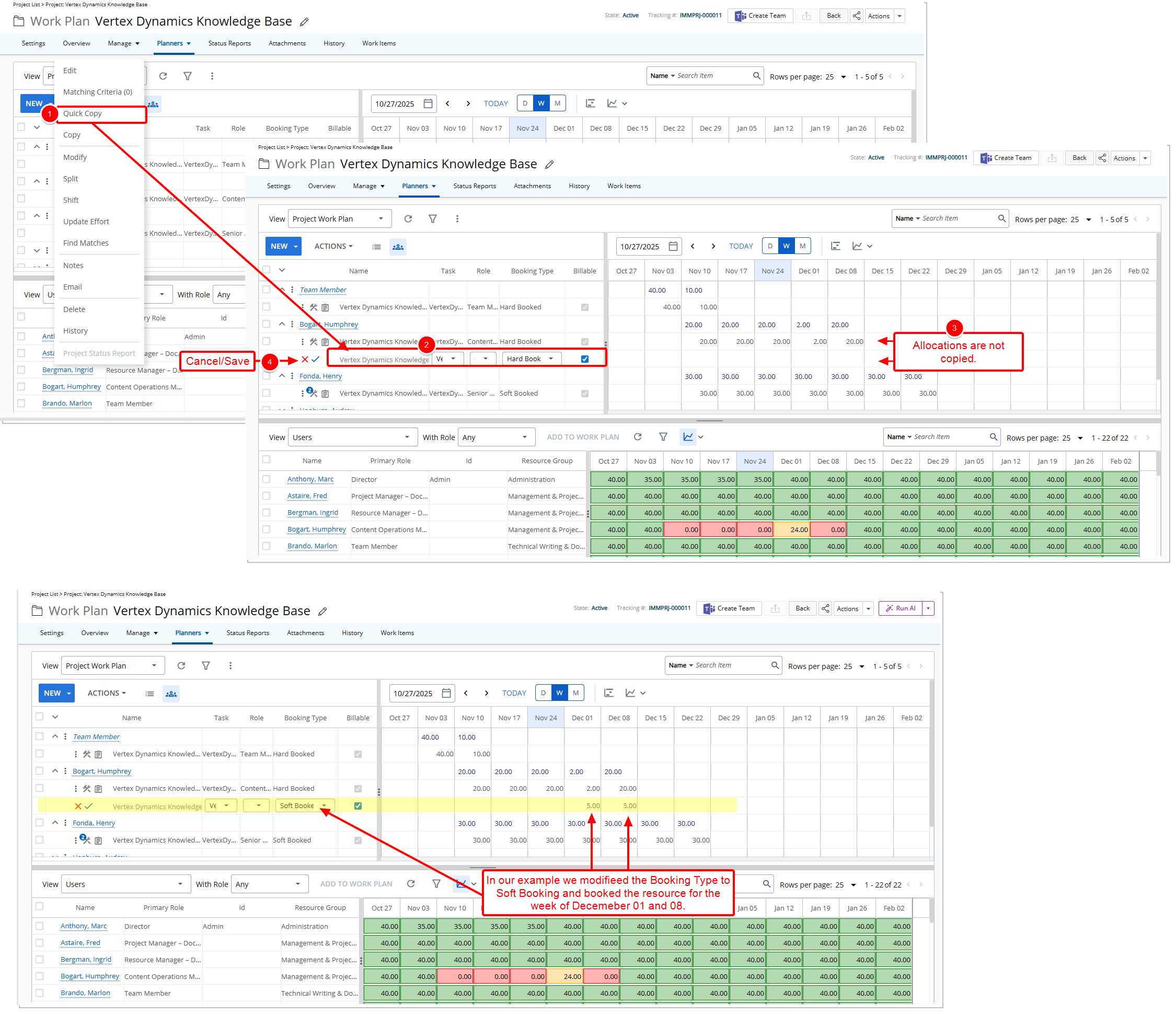This screenshot has height=1014, width=1176.
Task: Select the Team Member row checkbox
Action: tap(39, 736)
